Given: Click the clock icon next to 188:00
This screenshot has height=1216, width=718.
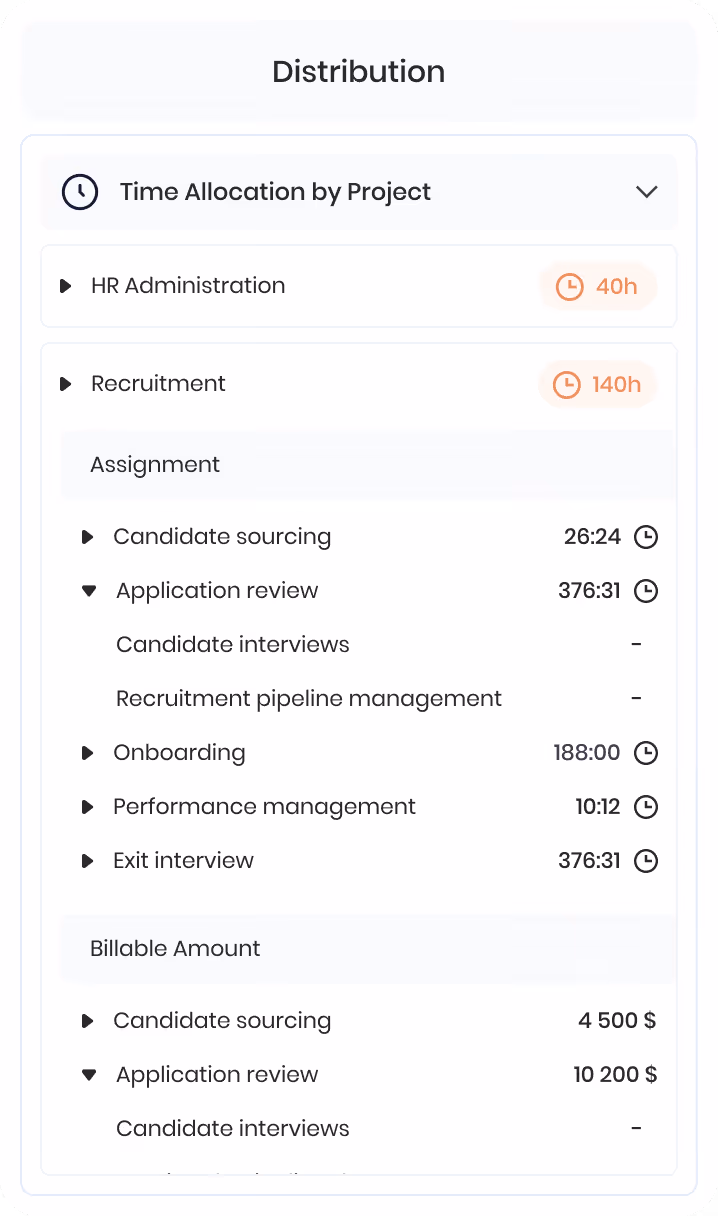Looking at the screenshot, I should (x=647, y=754).
